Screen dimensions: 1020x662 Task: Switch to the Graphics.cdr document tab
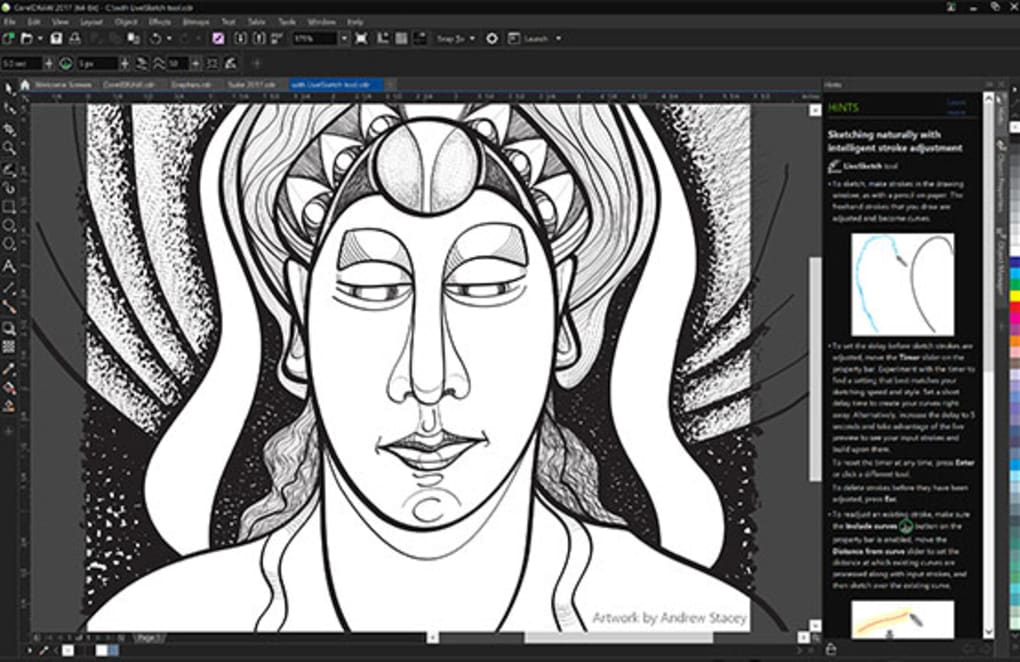(x=190, y=85)
